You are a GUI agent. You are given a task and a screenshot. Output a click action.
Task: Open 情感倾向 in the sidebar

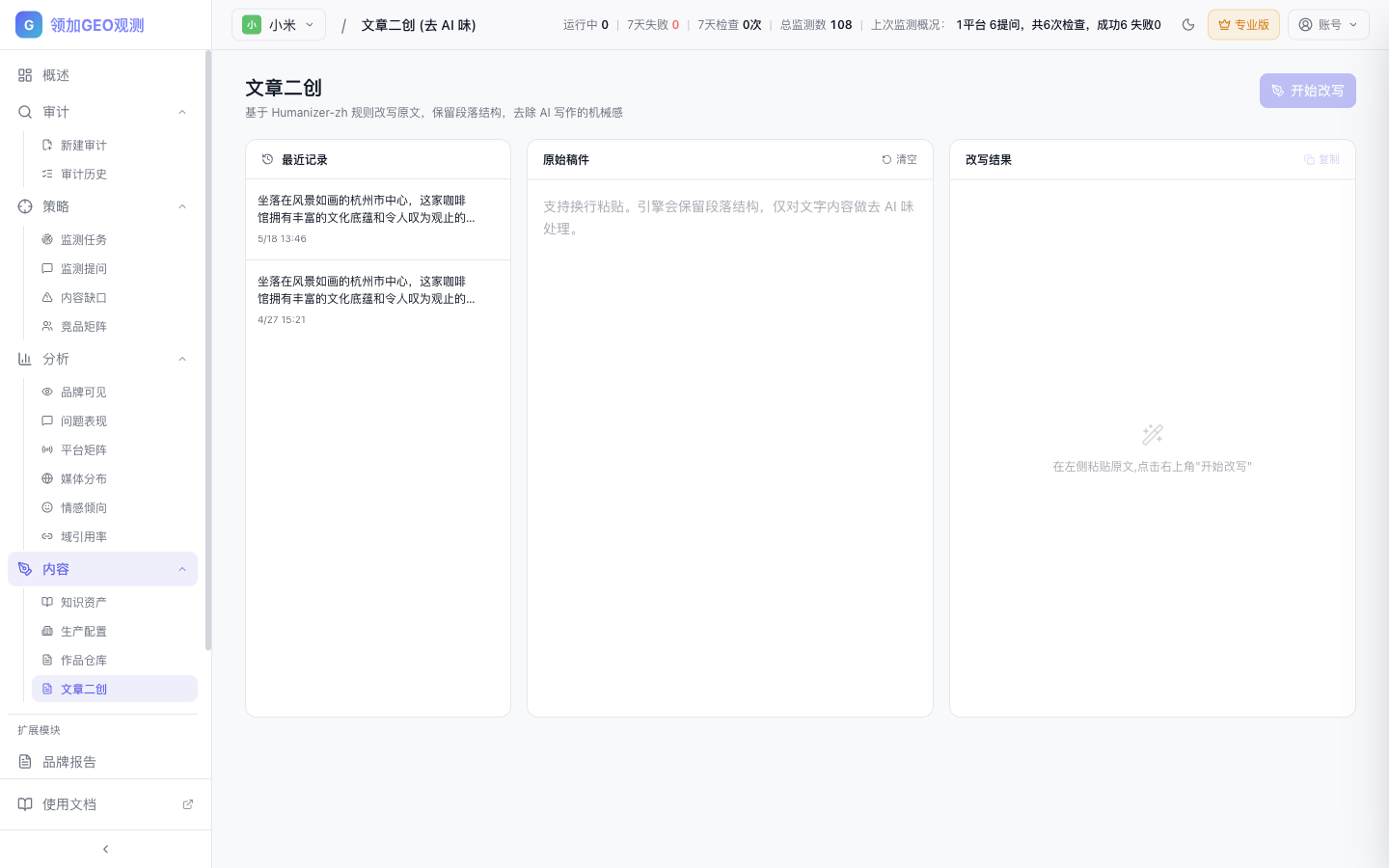(x=114, y=507)
